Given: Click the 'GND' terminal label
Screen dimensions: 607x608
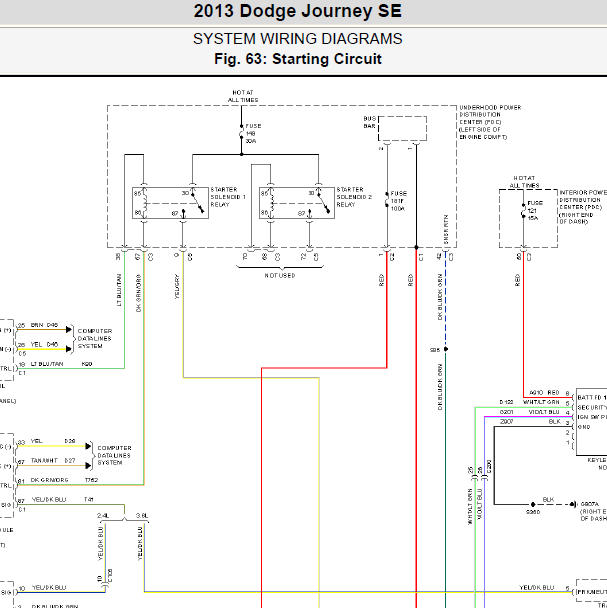Looking at the screenshot, I should (584, 427).
